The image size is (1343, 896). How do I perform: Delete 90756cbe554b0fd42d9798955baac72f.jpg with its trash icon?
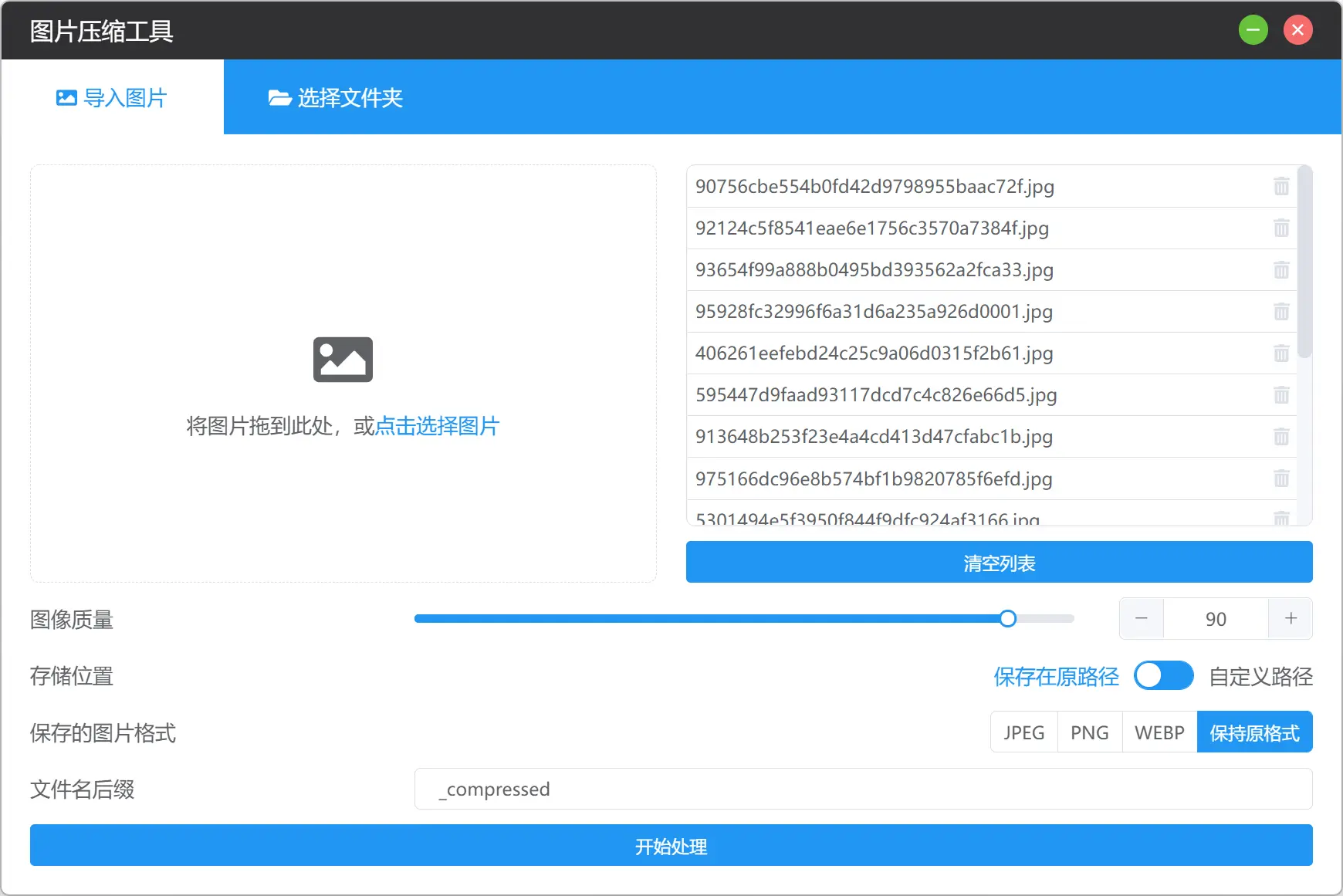click(x=1282, y=186)
